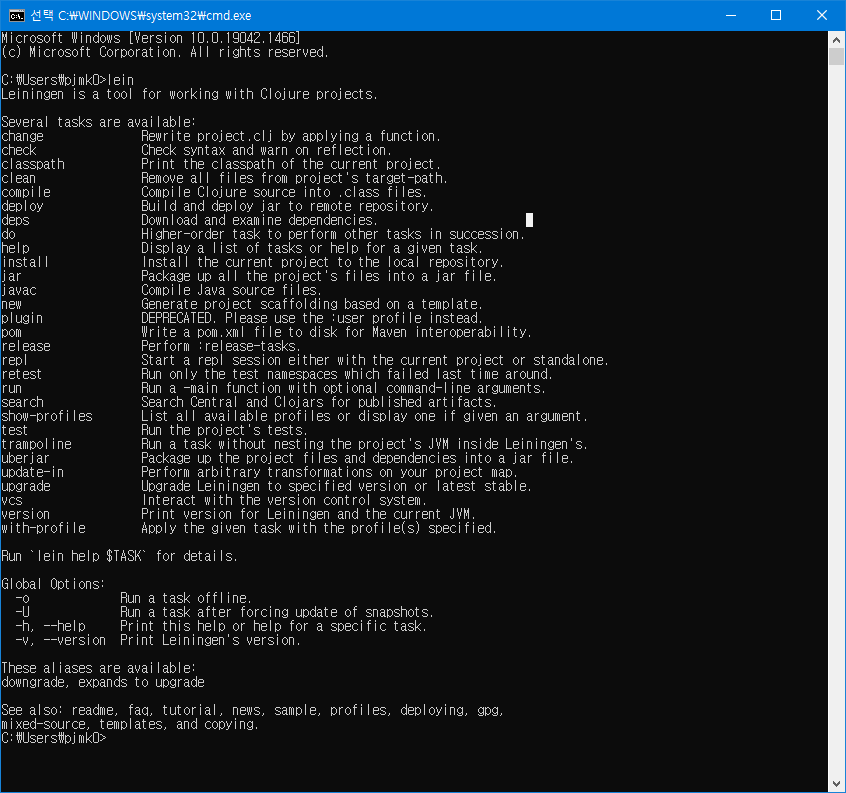
Task: Click the 'release' task name
Action: (x=26, y=346)
